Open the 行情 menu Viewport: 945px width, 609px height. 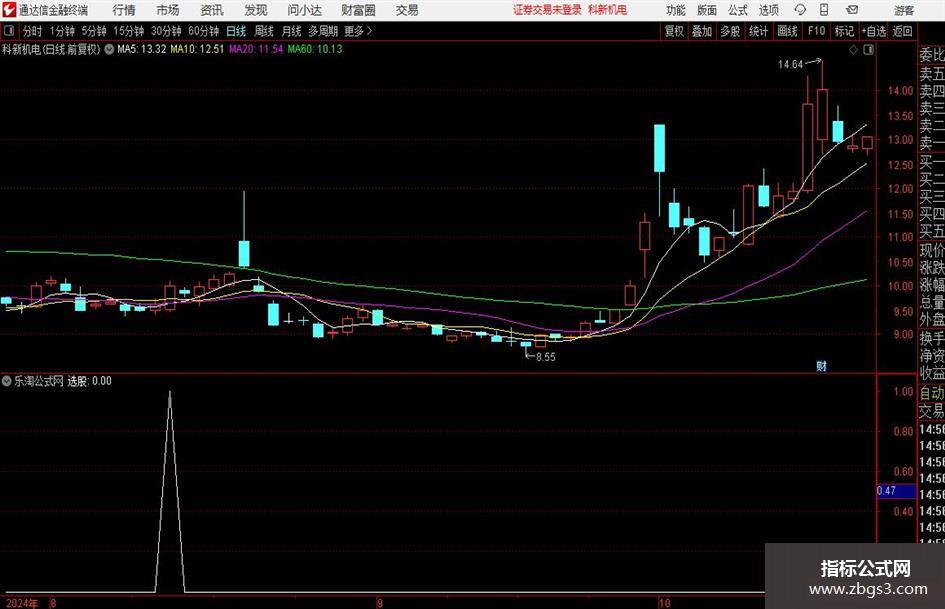coord(124,10)
